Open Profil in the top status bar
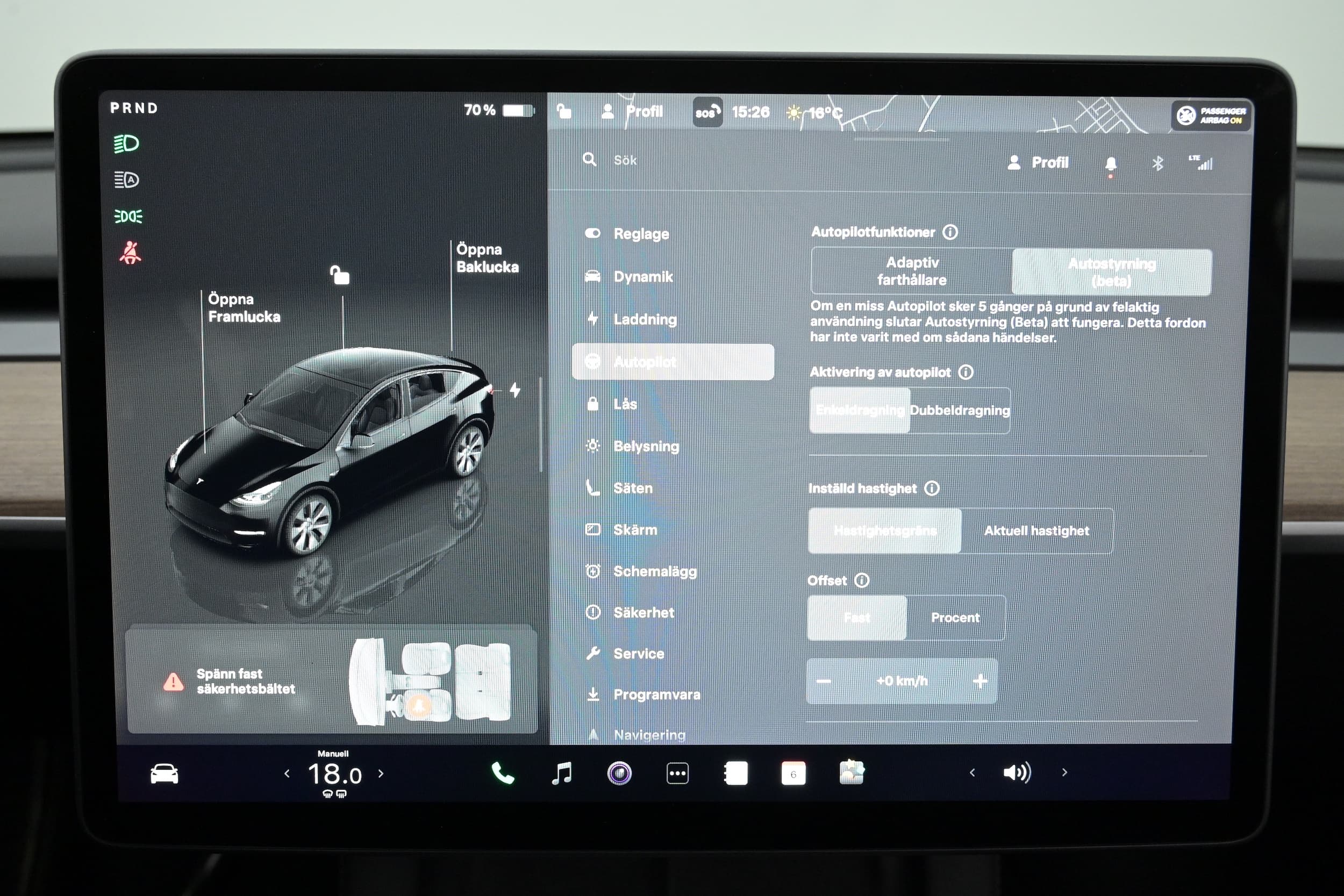This screenshot has height=896, width=1344. [x=632, y=111]
